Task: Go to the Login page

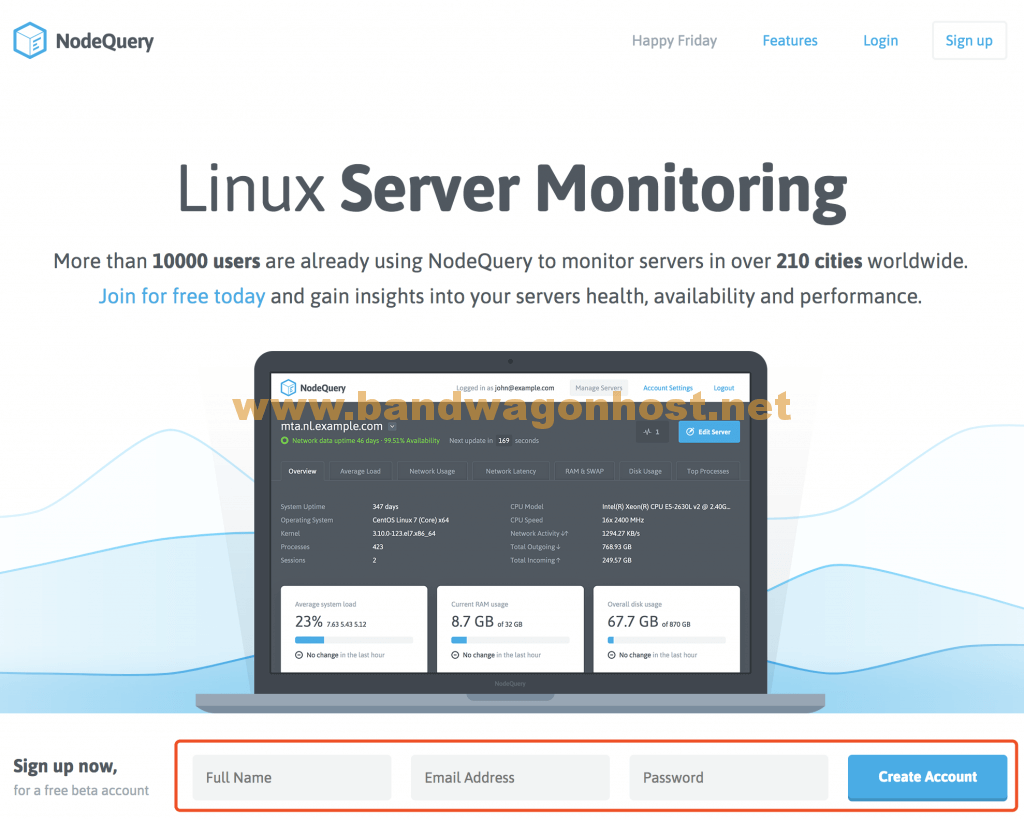Action: (880, 40)
